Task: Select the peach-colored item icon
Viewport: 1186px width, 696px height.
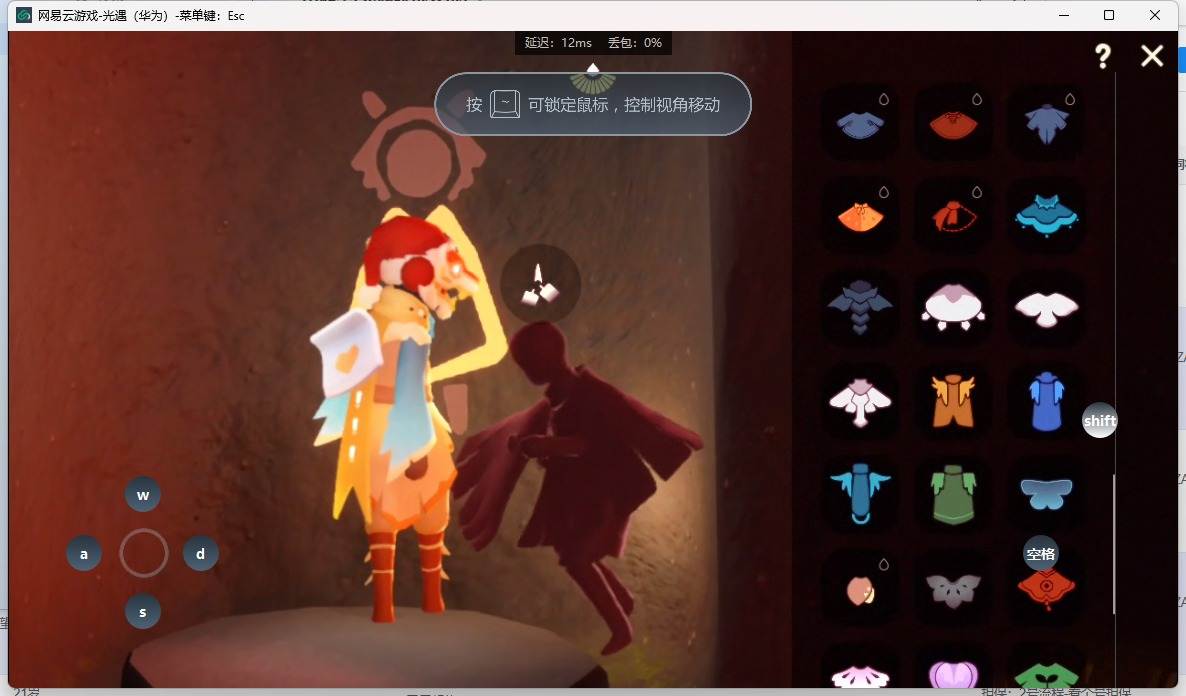Action: (860, 589)
